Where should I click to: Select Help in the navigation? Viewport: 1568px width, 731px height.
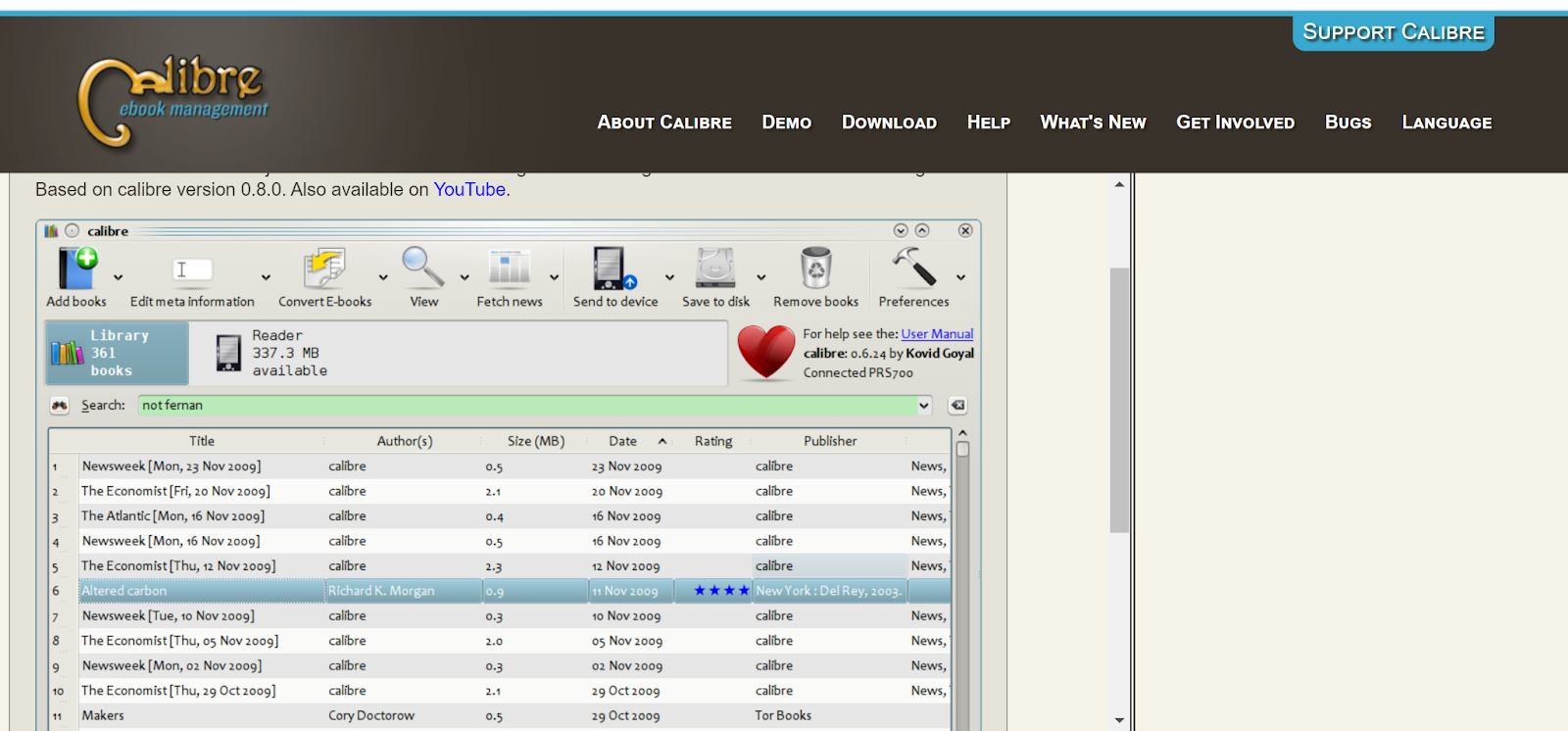pyautogui.click(x=989, y=122)
